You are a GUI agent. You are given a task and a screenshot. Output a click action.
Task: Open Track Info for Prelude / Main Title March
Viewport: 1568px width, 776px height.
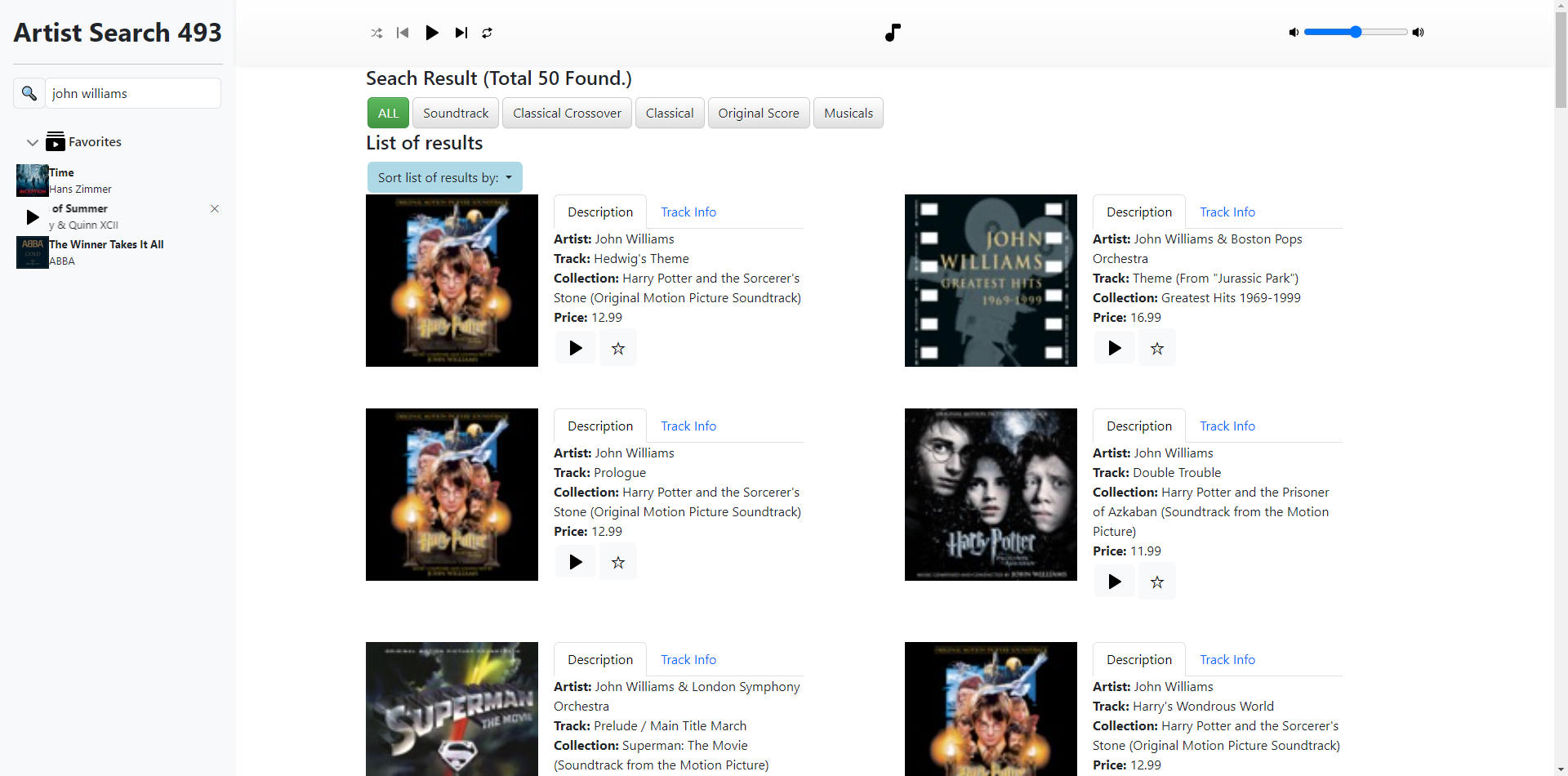click(688, 659)
